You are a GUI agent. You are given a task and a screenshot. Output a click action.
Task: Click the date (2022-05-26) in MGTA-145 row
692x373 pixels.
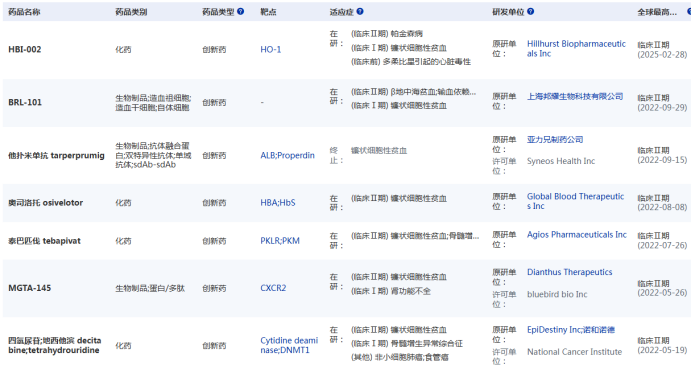click(662, 293)
